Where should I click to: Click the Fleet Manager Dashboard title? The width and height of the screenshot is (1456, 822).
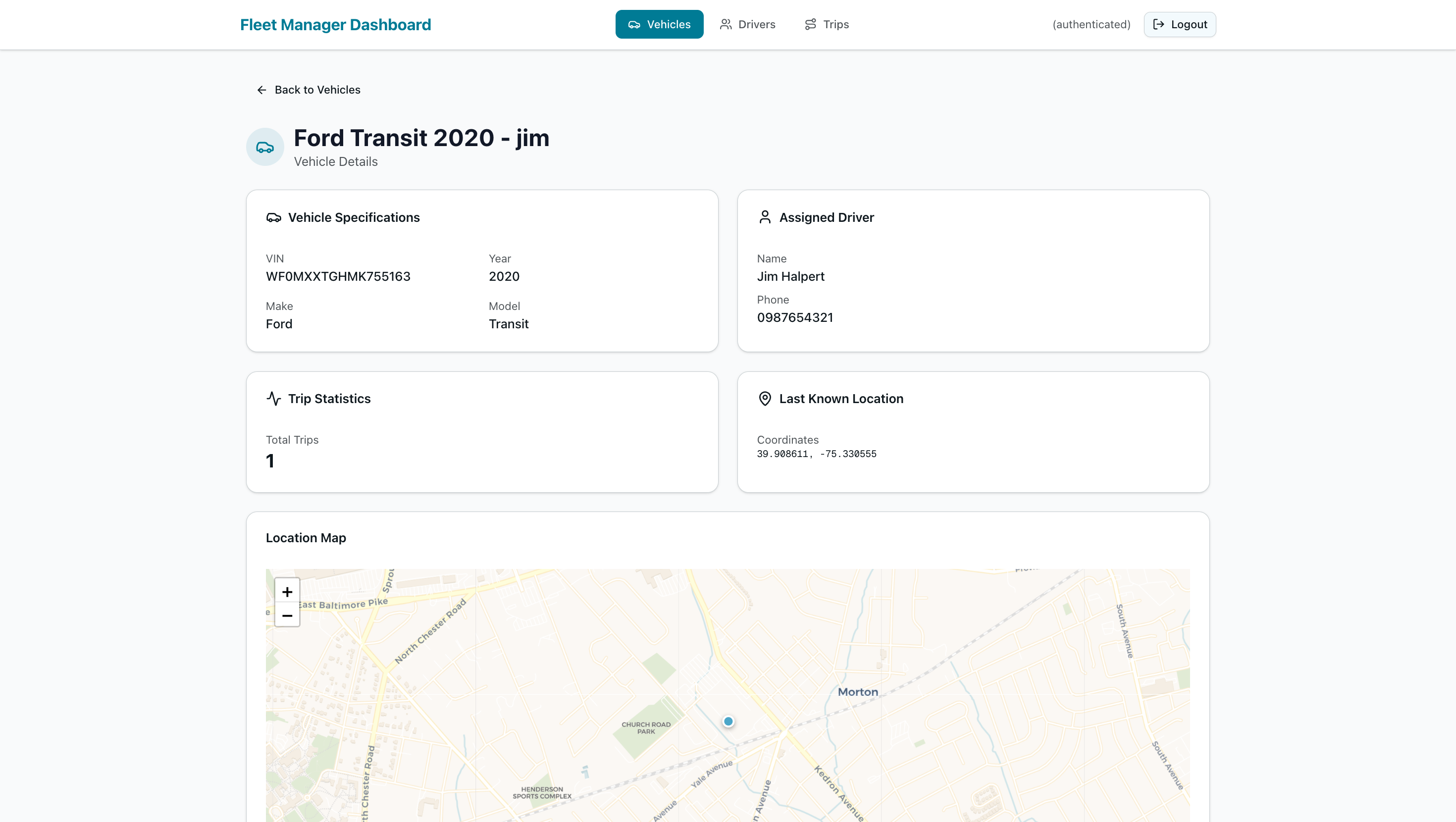(x=335, y=25)
